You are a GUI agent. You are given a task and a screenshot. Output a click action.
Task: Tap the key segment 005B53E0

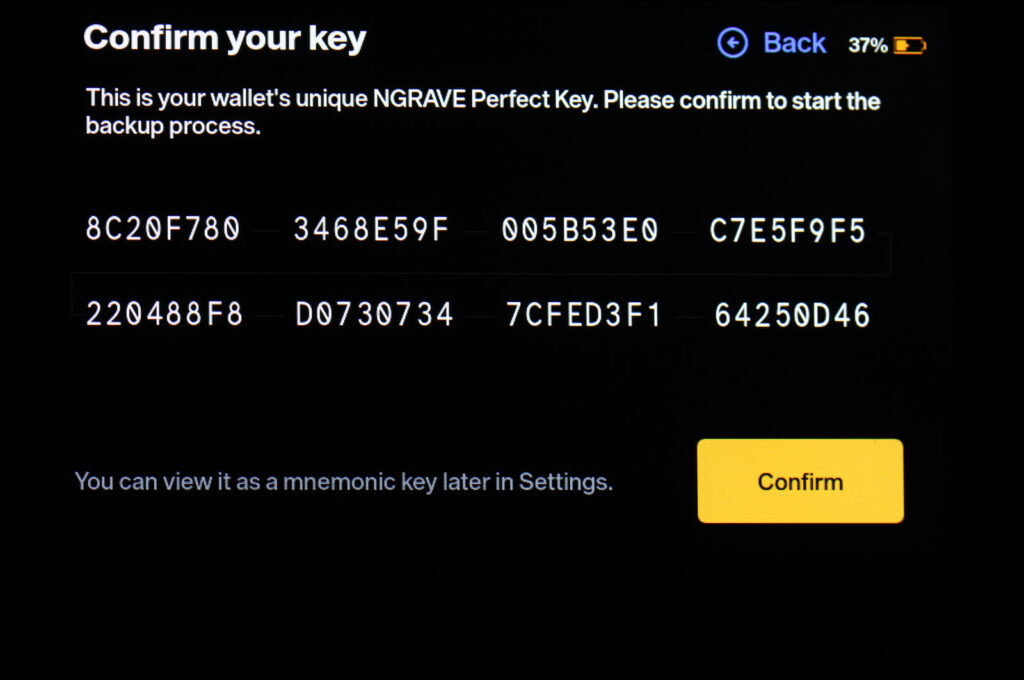click(x=580, y=231)
